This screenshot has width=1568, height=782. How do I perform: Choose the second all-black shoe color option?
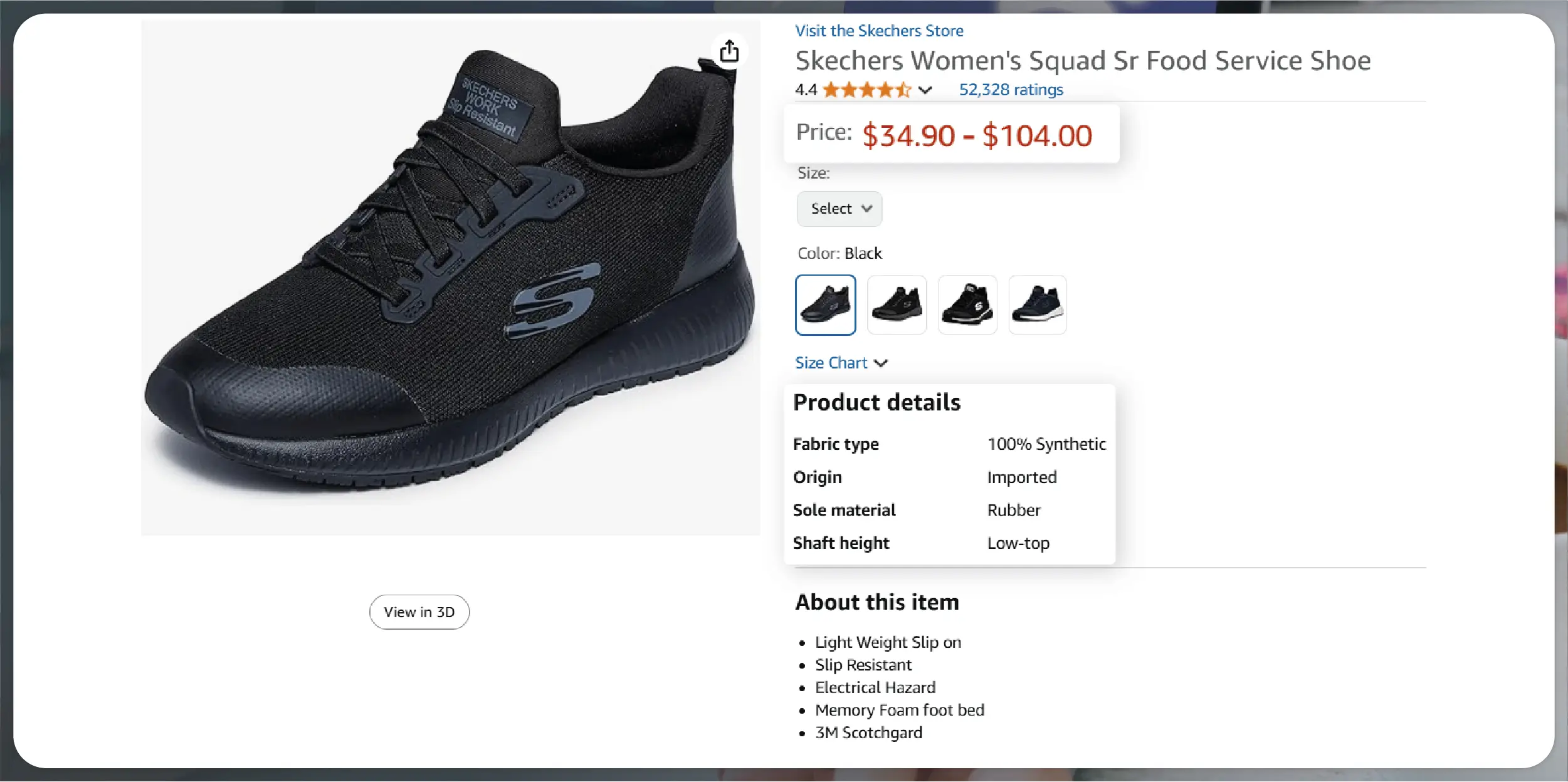897,305
